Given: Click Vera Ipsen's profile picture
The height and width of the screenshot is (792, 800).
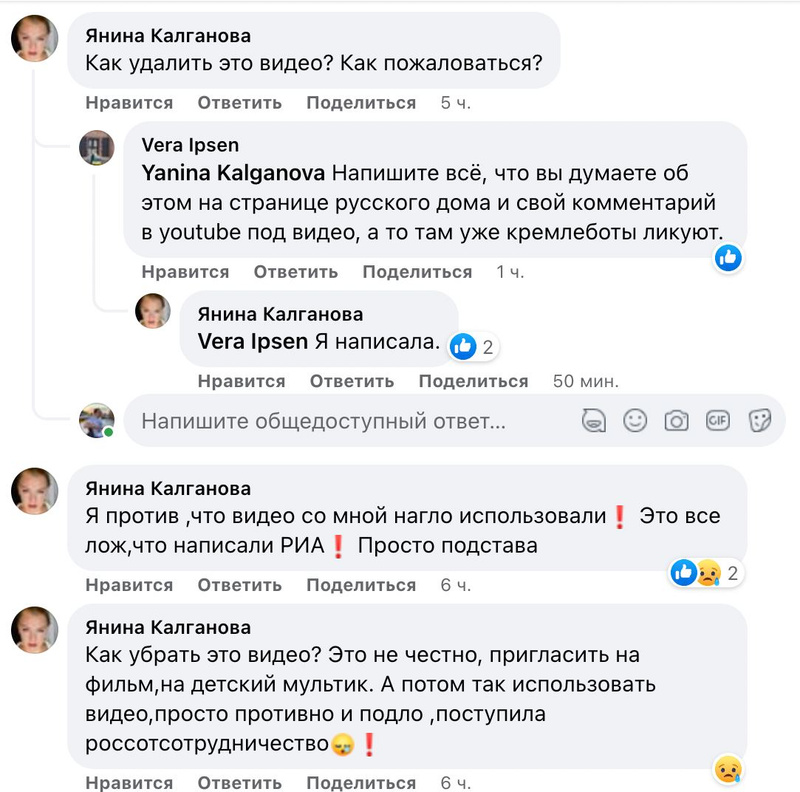Looking at the screenshot, I should pyautogui.click(x=97, y=148).
